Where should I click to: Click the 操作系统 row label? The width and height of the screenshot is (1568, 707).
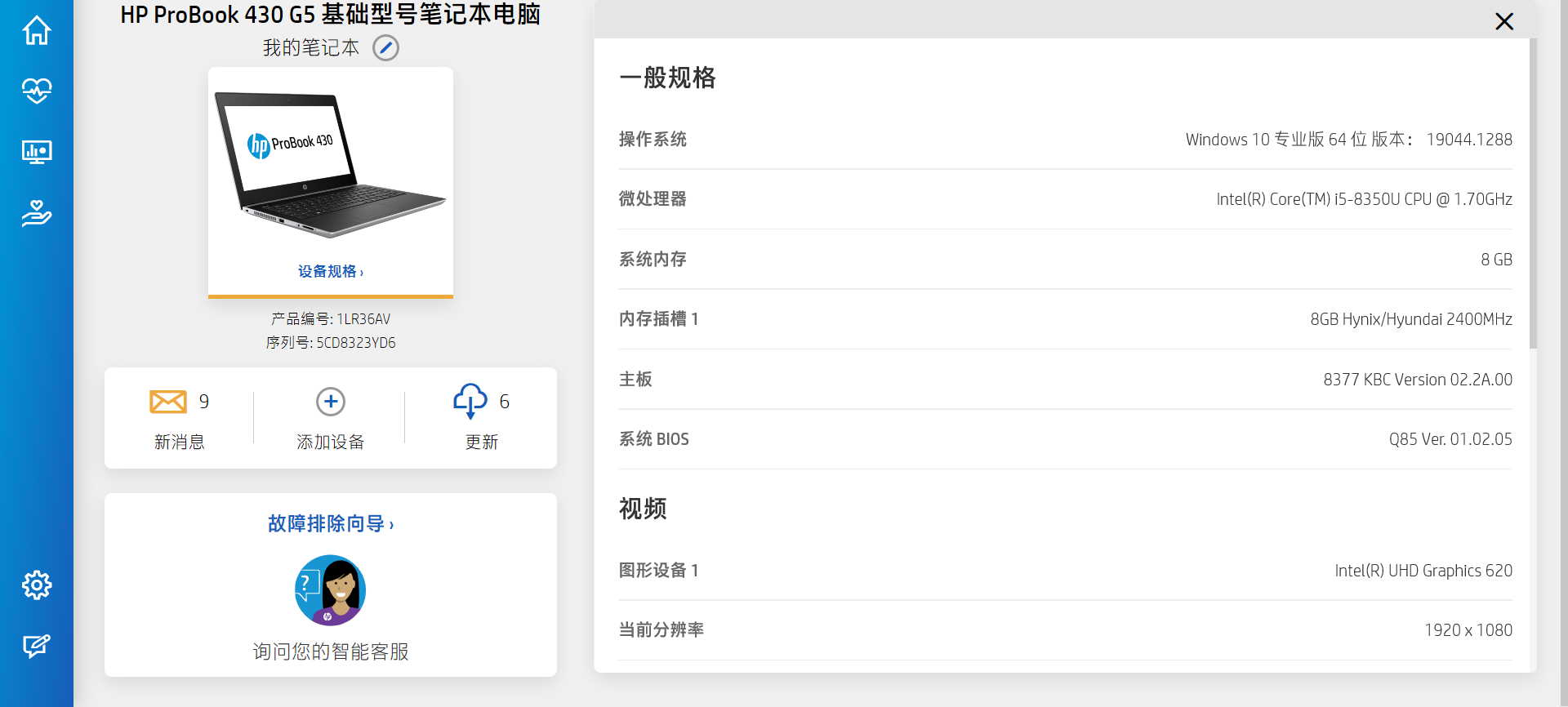[x=653, y=140]
